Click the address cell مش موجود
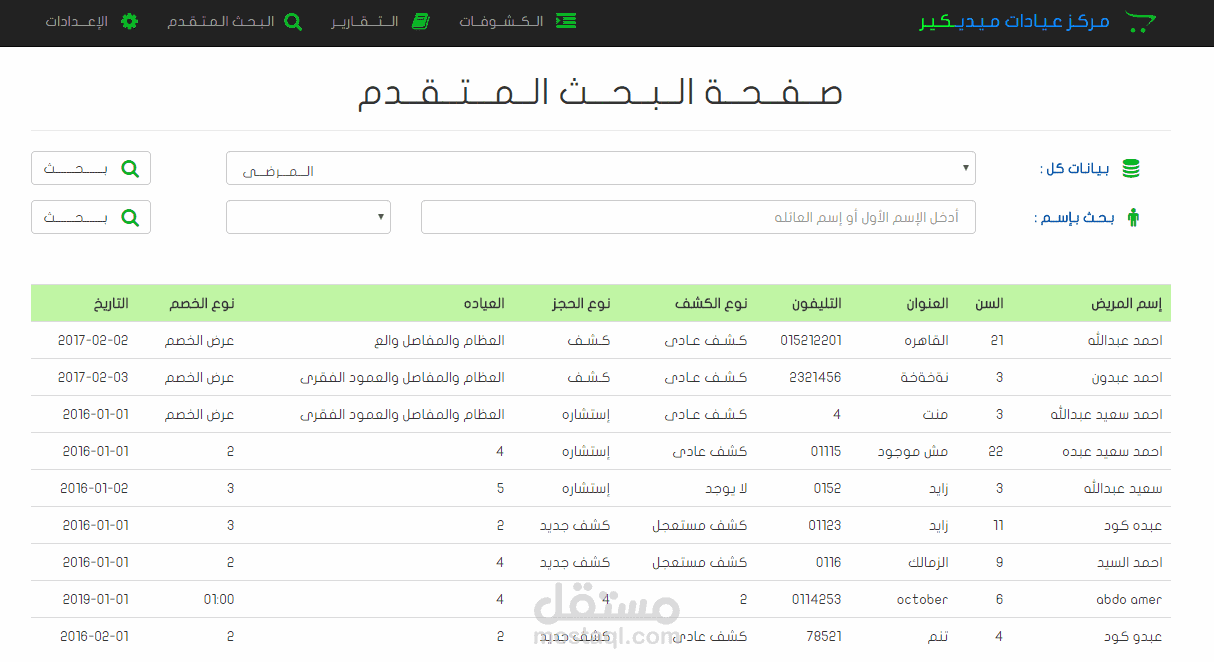The width and height of the screenshot is (1214, 662). pyautogui.click(x=913, y=451)
